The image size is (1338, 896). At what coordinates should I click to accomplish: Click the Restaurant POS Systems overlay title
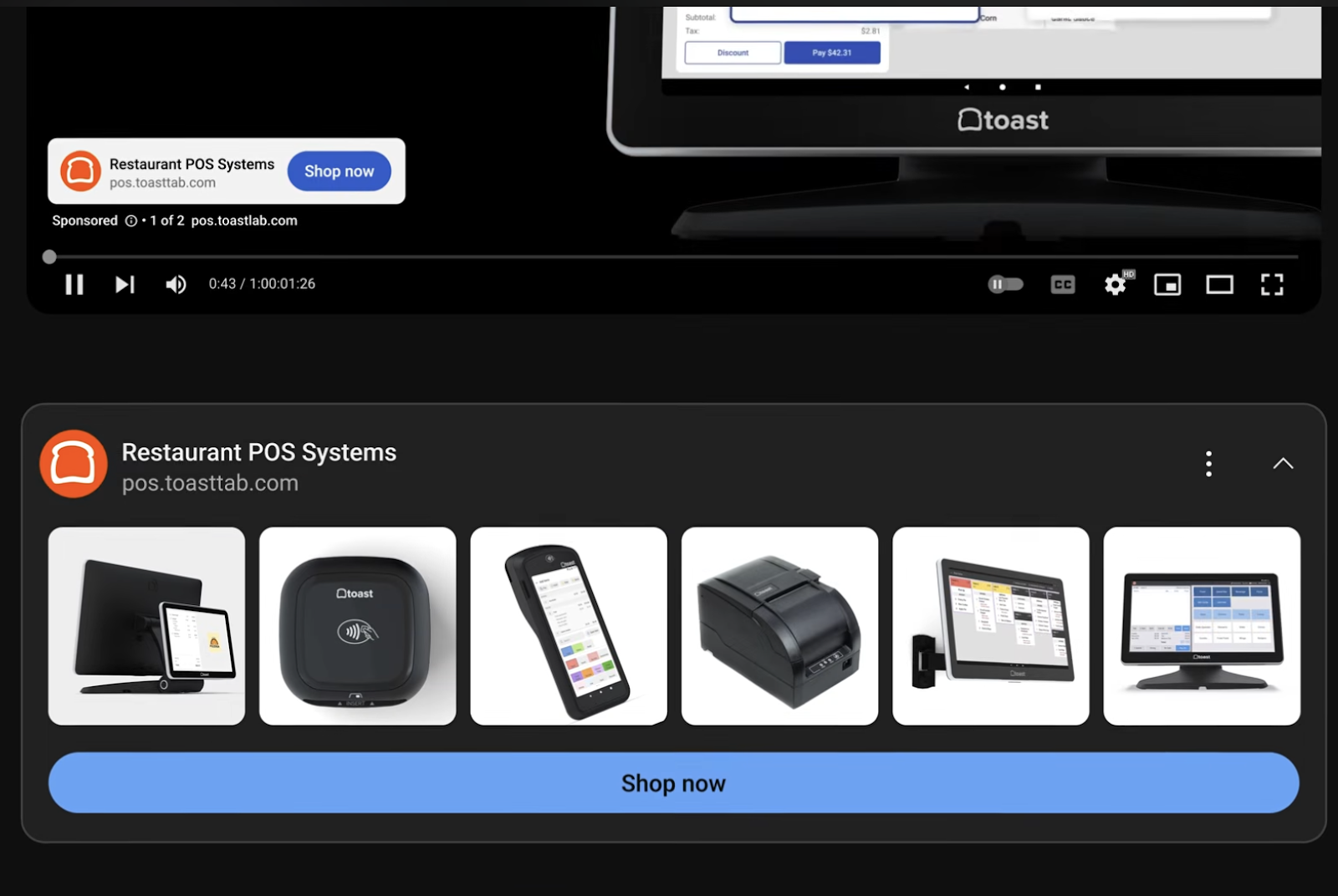(192, 164)
